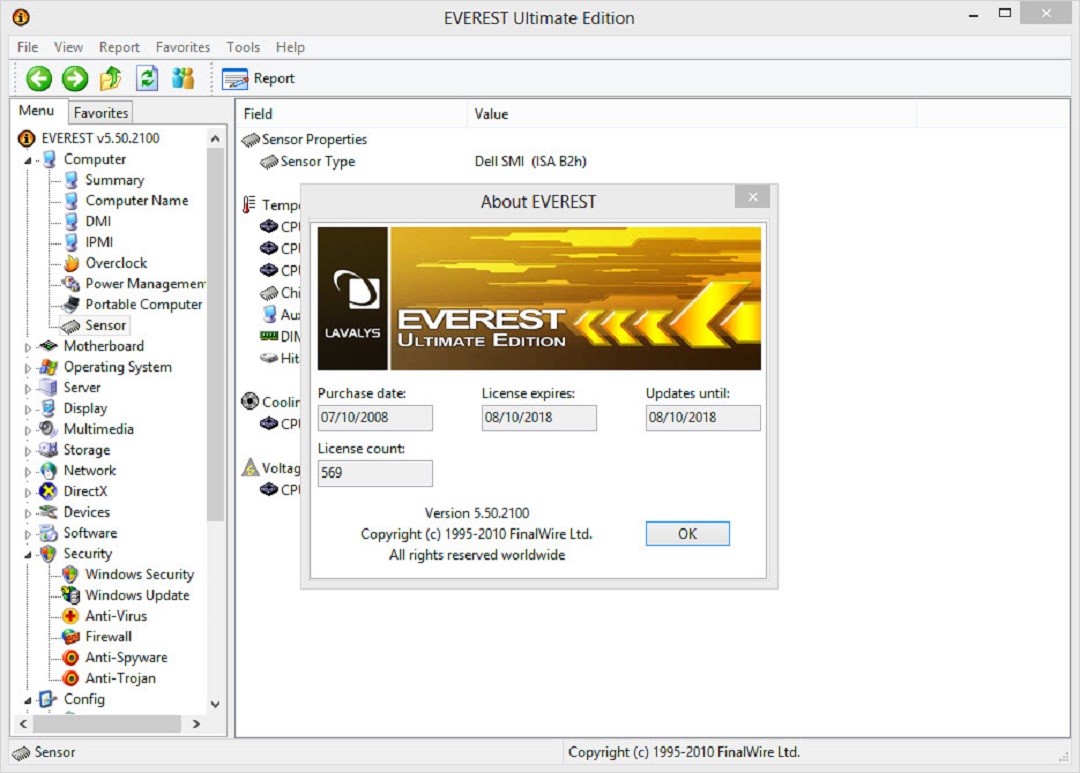Expand the Network tree node
This screenshot has height=773, width=1080.
coord(28,472)
